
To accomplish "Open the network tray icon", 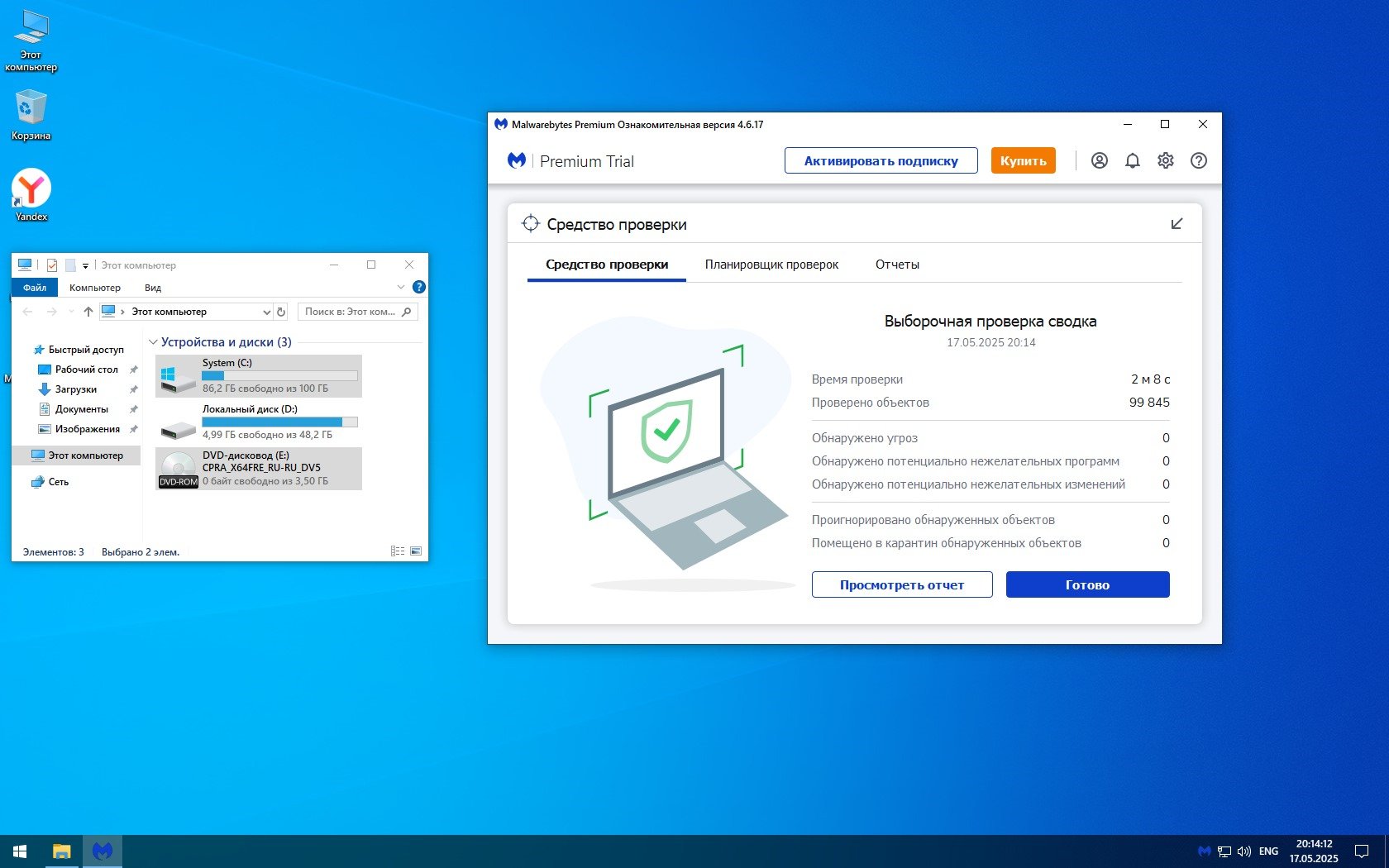I will tap(1224, 851).
